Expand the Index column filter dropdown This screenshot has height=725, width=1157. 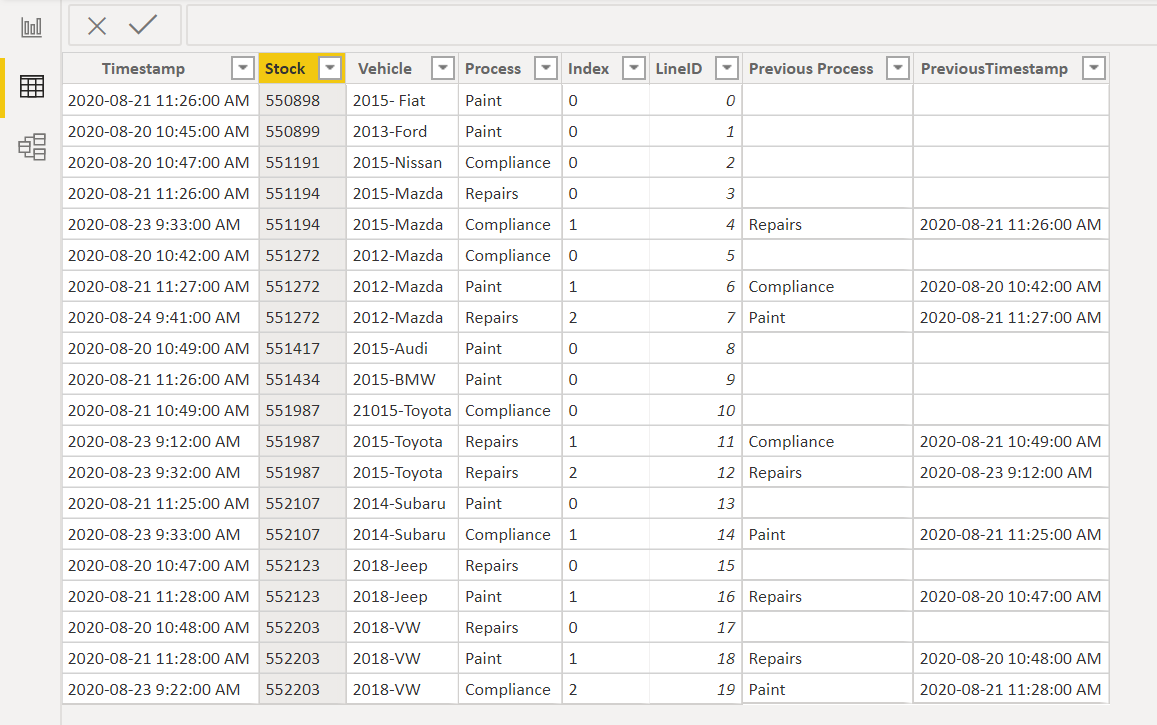tap(633, 68)
